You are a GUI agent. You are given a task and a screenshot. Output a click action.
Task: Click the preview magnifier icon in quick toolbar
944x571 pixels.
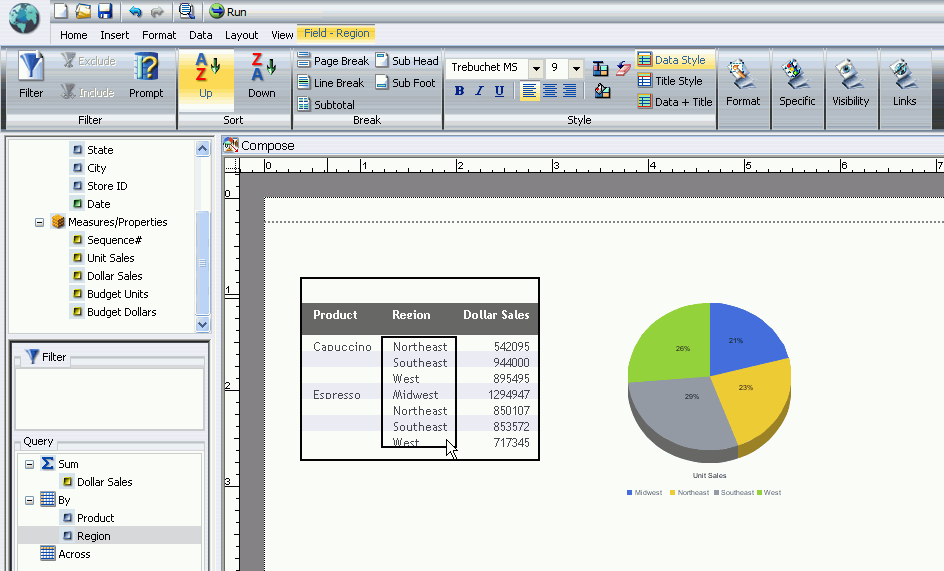[x=187, y=11]
